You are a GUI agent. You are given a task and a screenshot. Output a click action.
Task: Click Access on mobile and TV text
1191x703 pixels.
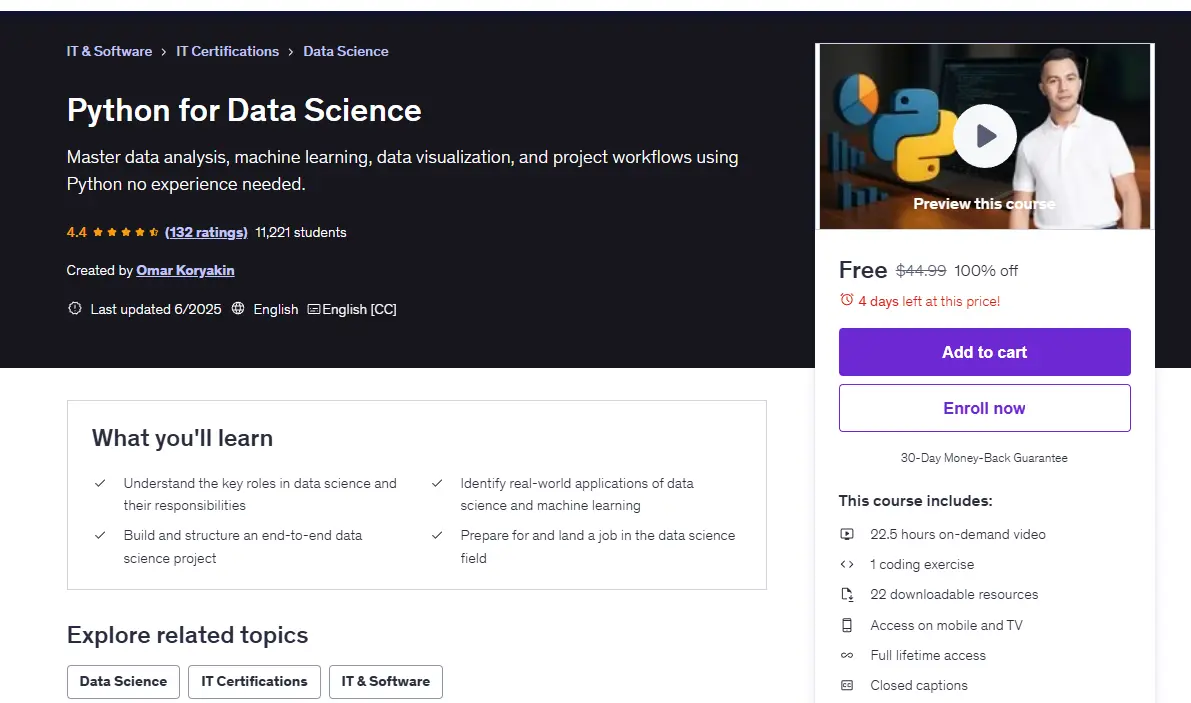click(946, 626)
